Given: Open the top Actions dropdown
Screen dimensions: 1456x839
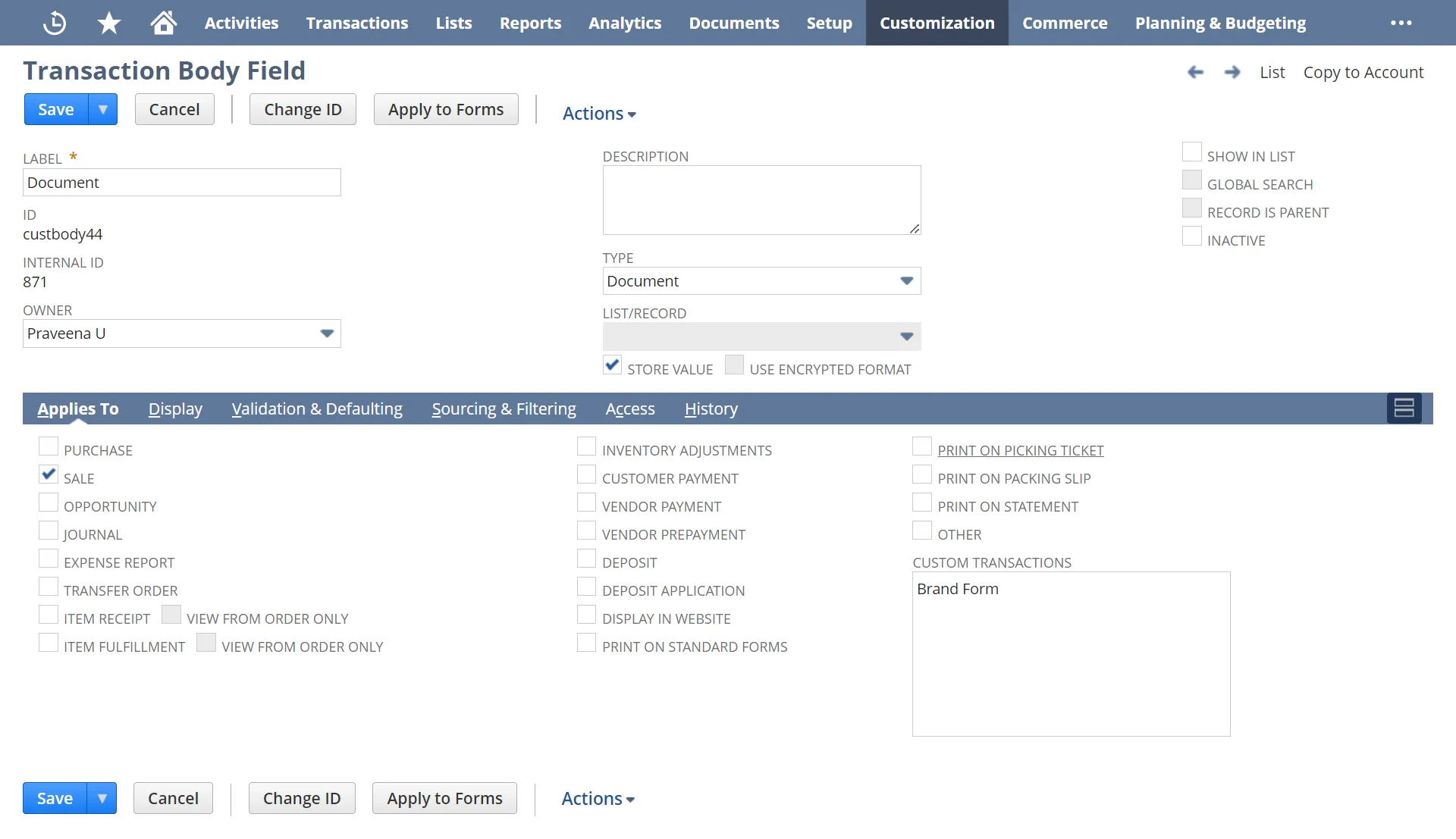Looking at the screenshot, I should tap(599, 113).
